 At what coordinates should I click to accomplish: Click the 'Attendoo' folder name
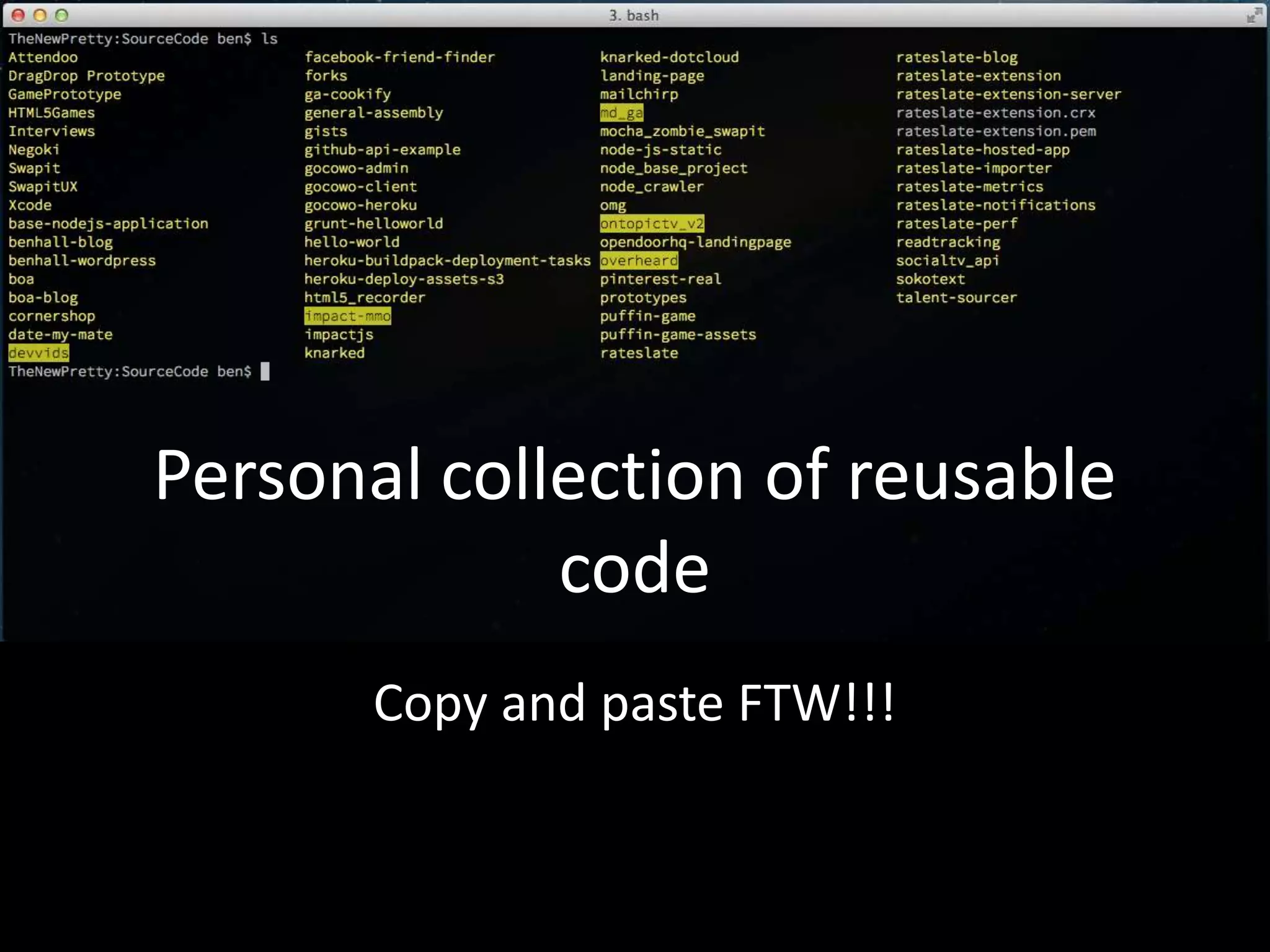pyautogui.click(x=43, y=57)
